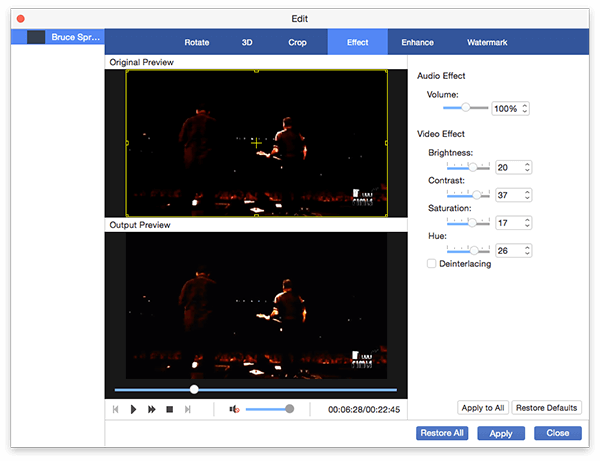Screen dimensions: 600x461
Task: Click the yellow crosshair center marker
Action: click(x=256, y=143)
